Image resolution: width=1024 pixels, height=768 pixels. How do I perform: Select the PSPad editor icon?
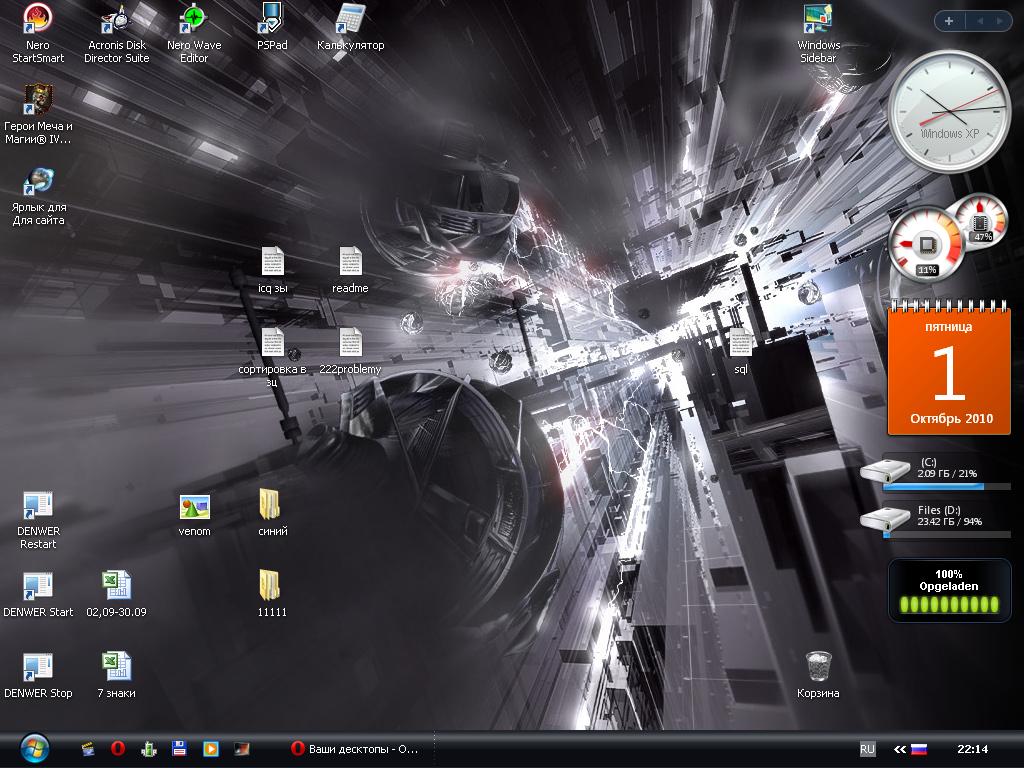[271, 18]
